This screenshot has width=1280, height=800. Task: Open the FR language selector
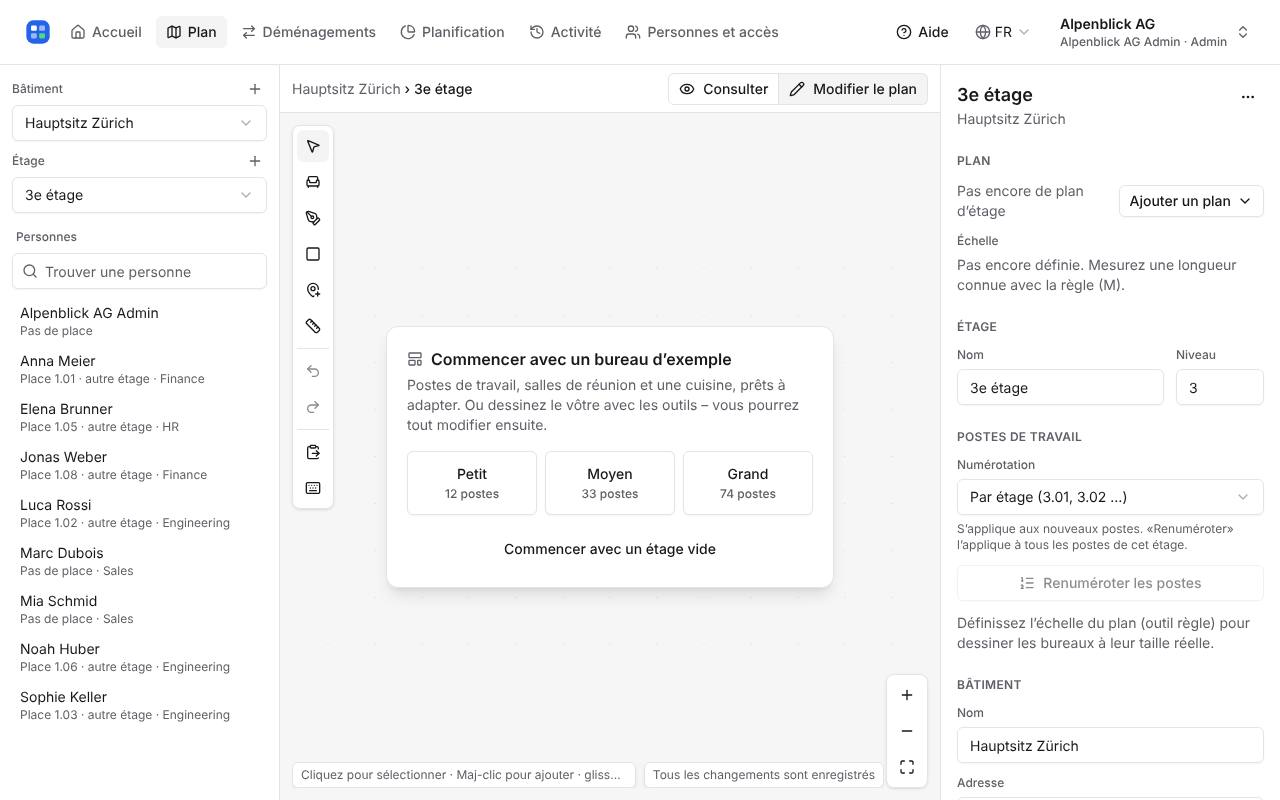click(1003, 32)
